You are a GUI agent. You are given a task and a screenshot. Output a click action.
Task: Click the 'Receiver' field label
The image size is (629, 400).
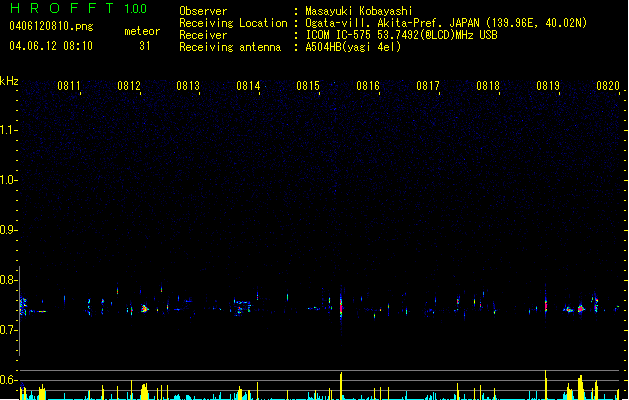(x=203, y=35)
